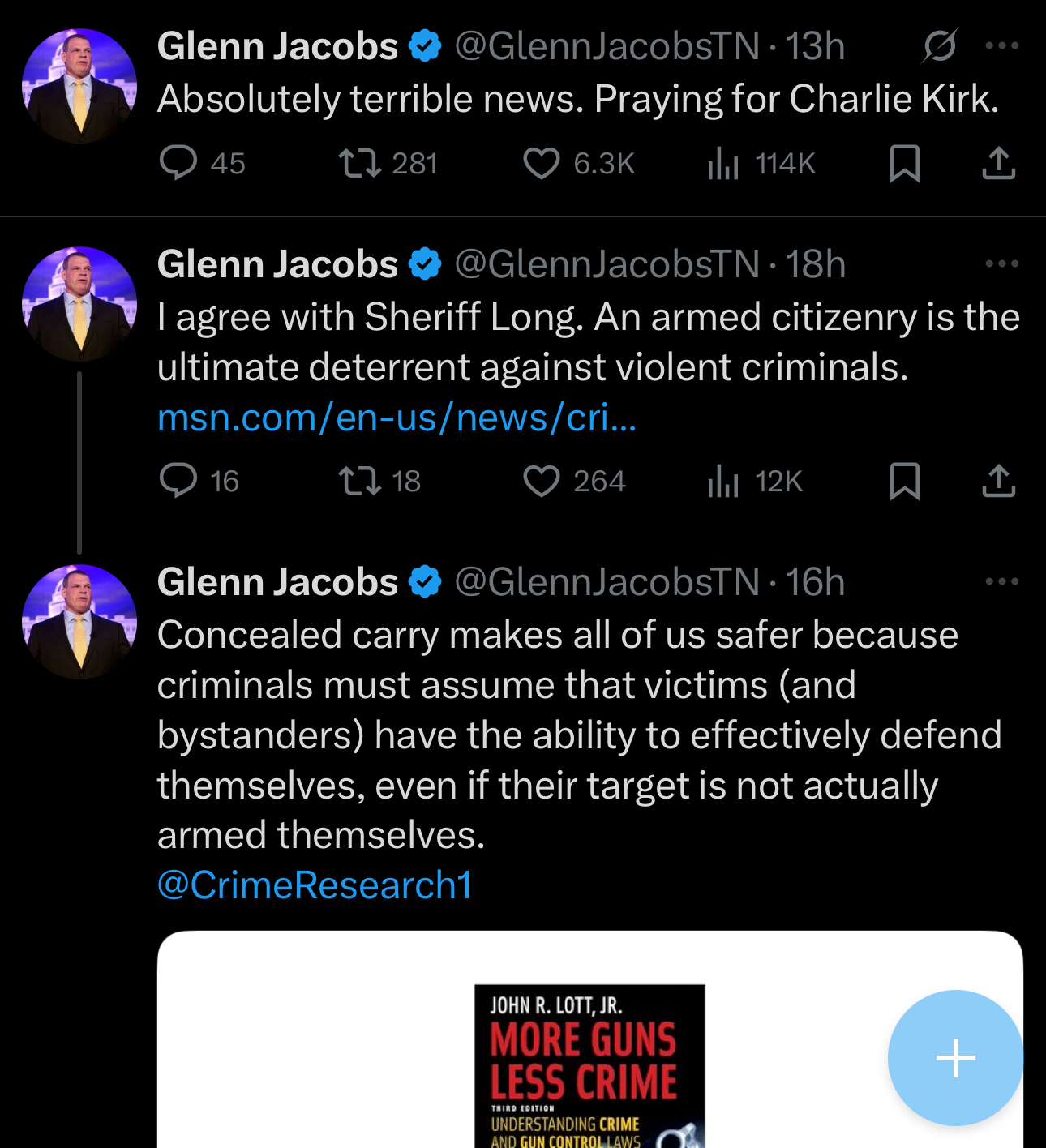This screenshot has width=1046, height=1148.
Task: Open the avatar on the concealed carry tweet
Action: point(79,622)
